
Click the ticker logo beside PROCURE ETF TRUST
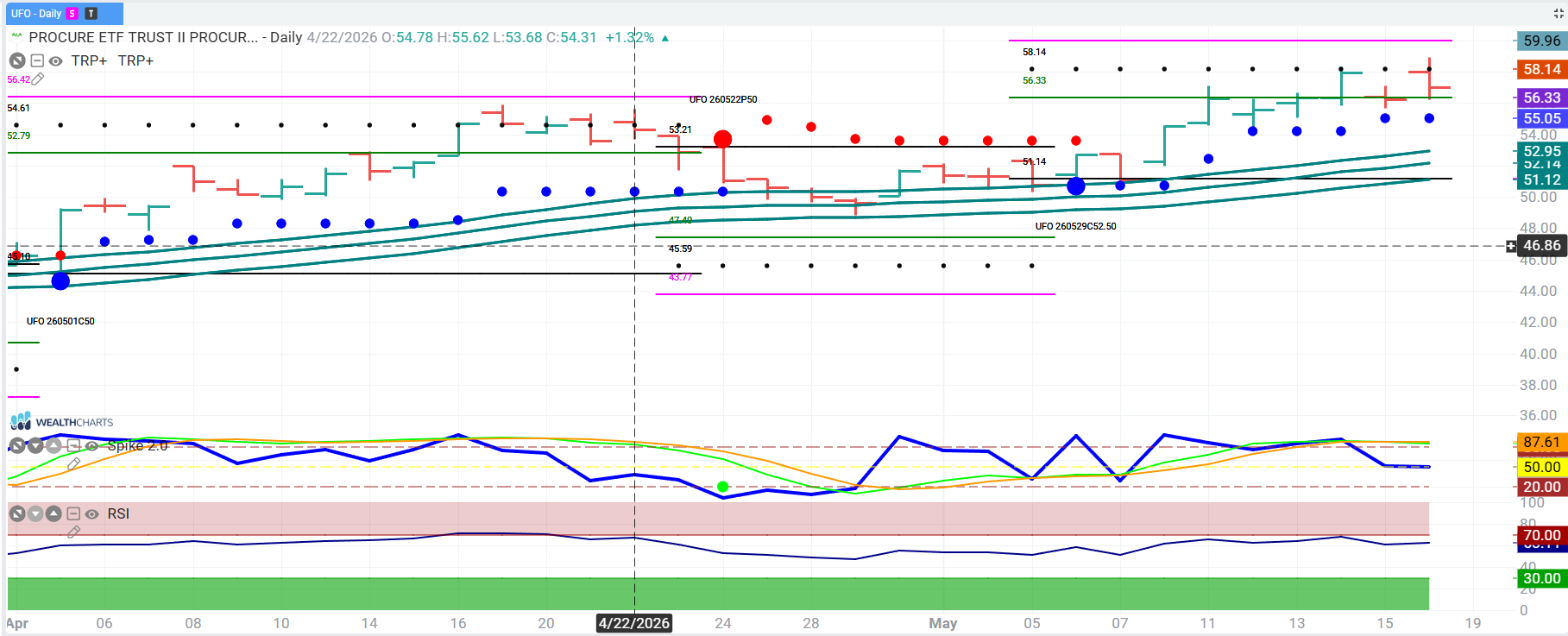point(16,36)
